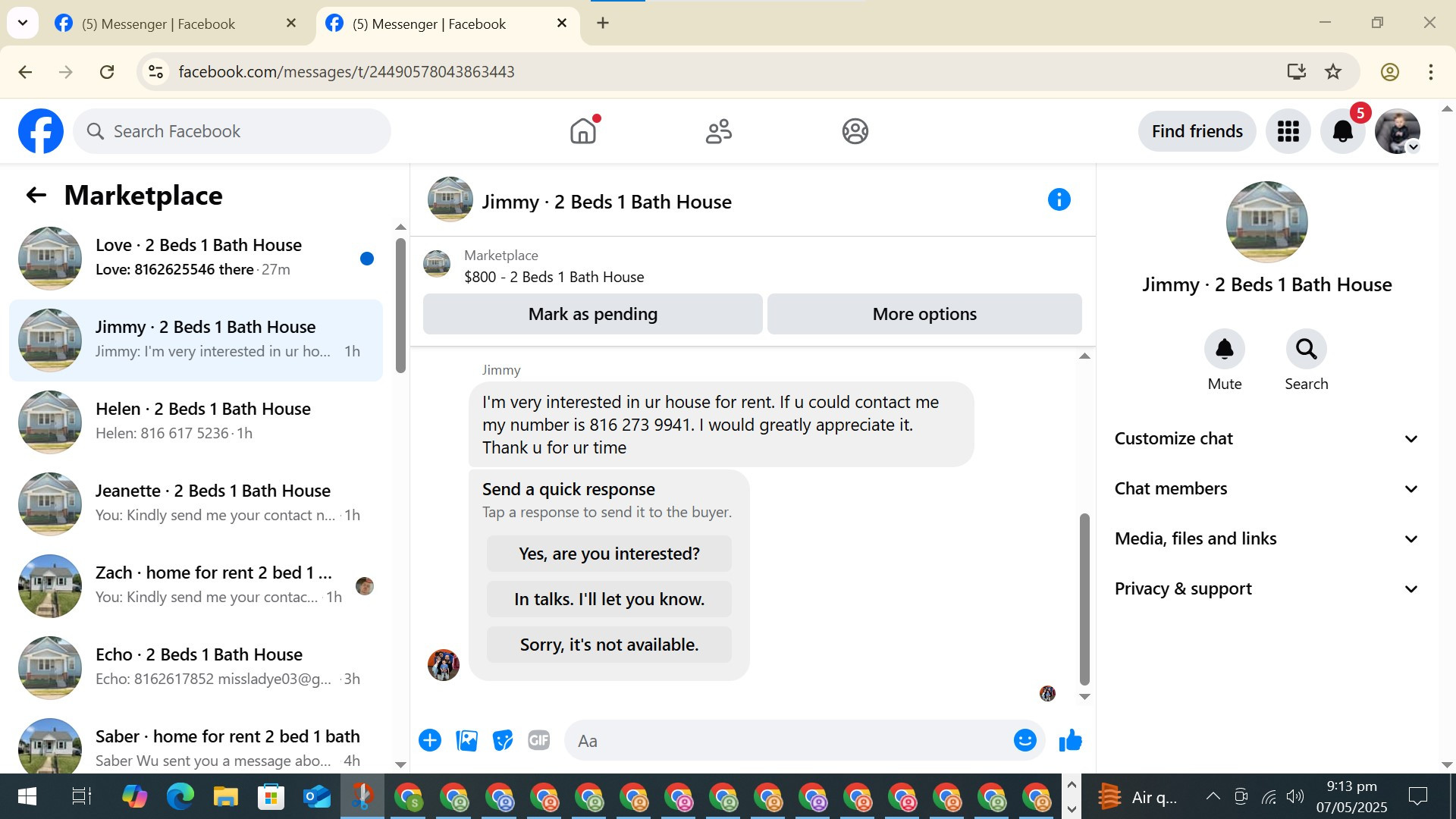This screenshot has height=819, width=1456.
Task: Click the chat messages vertical scrollbar
Action: pos(1084,599)
